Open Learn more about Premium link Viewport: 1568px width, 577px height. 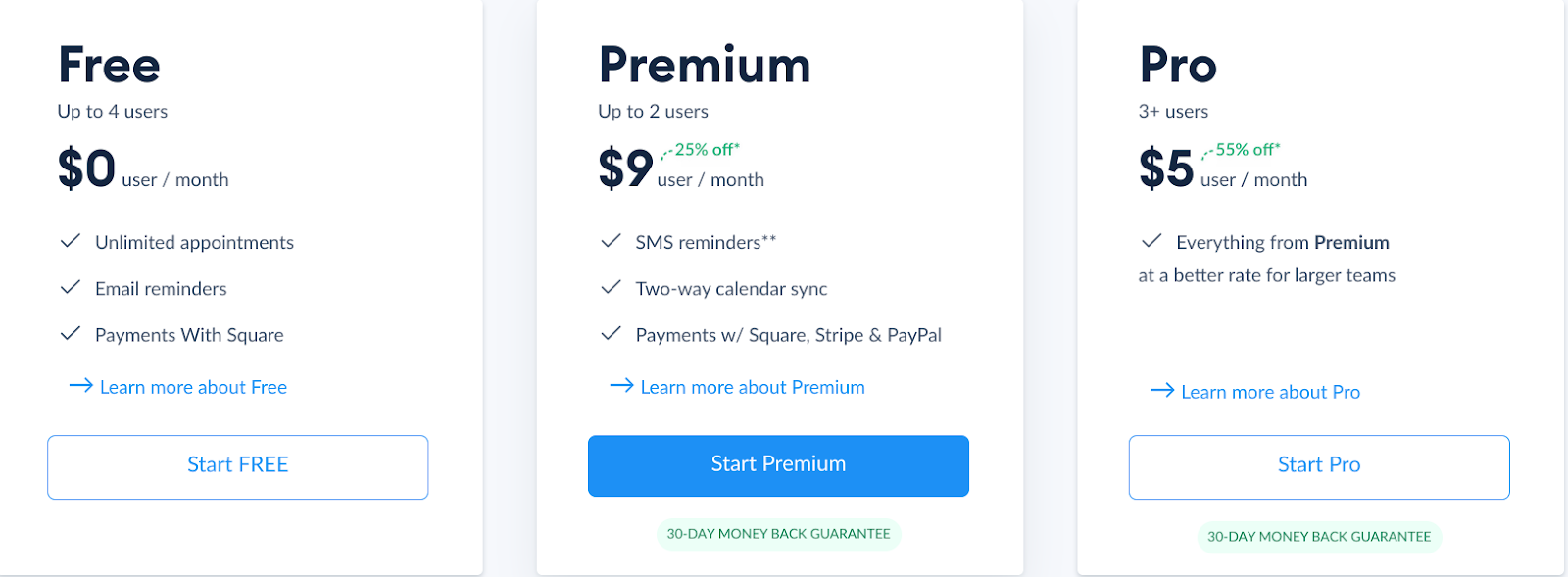point(753,387)
